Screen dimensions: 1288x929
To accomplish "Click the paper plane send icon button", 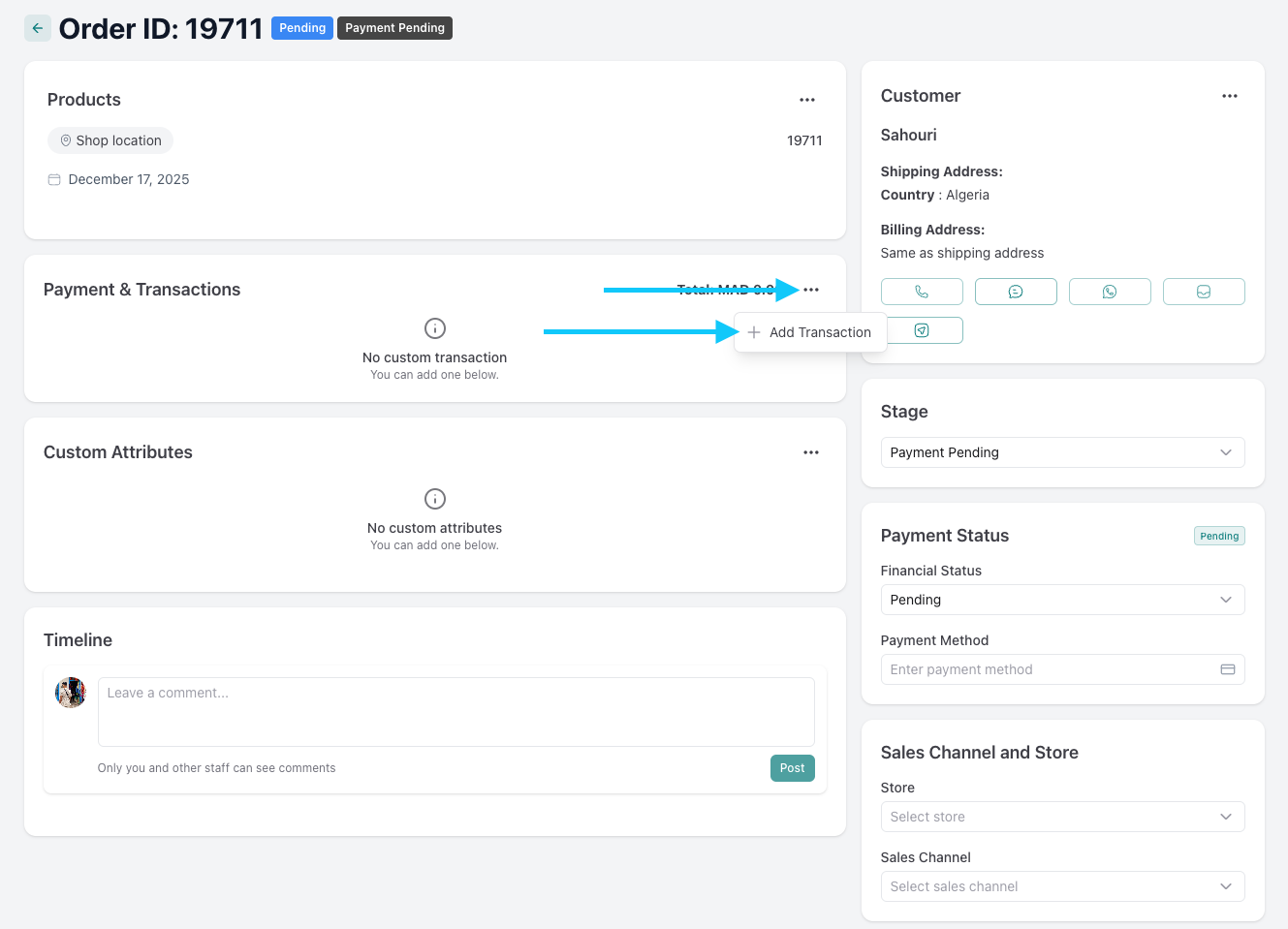I will [922, 330].
